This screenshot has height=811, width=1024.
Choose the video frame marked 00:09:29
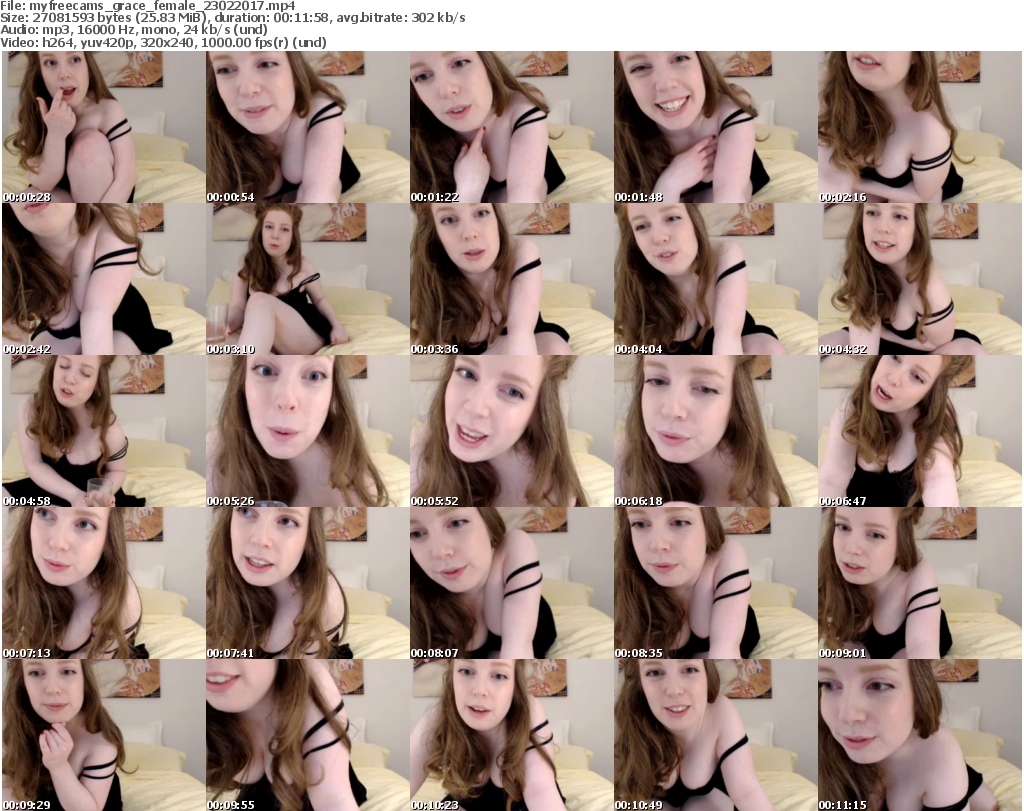pyautogui.click(x=104, y=735)
